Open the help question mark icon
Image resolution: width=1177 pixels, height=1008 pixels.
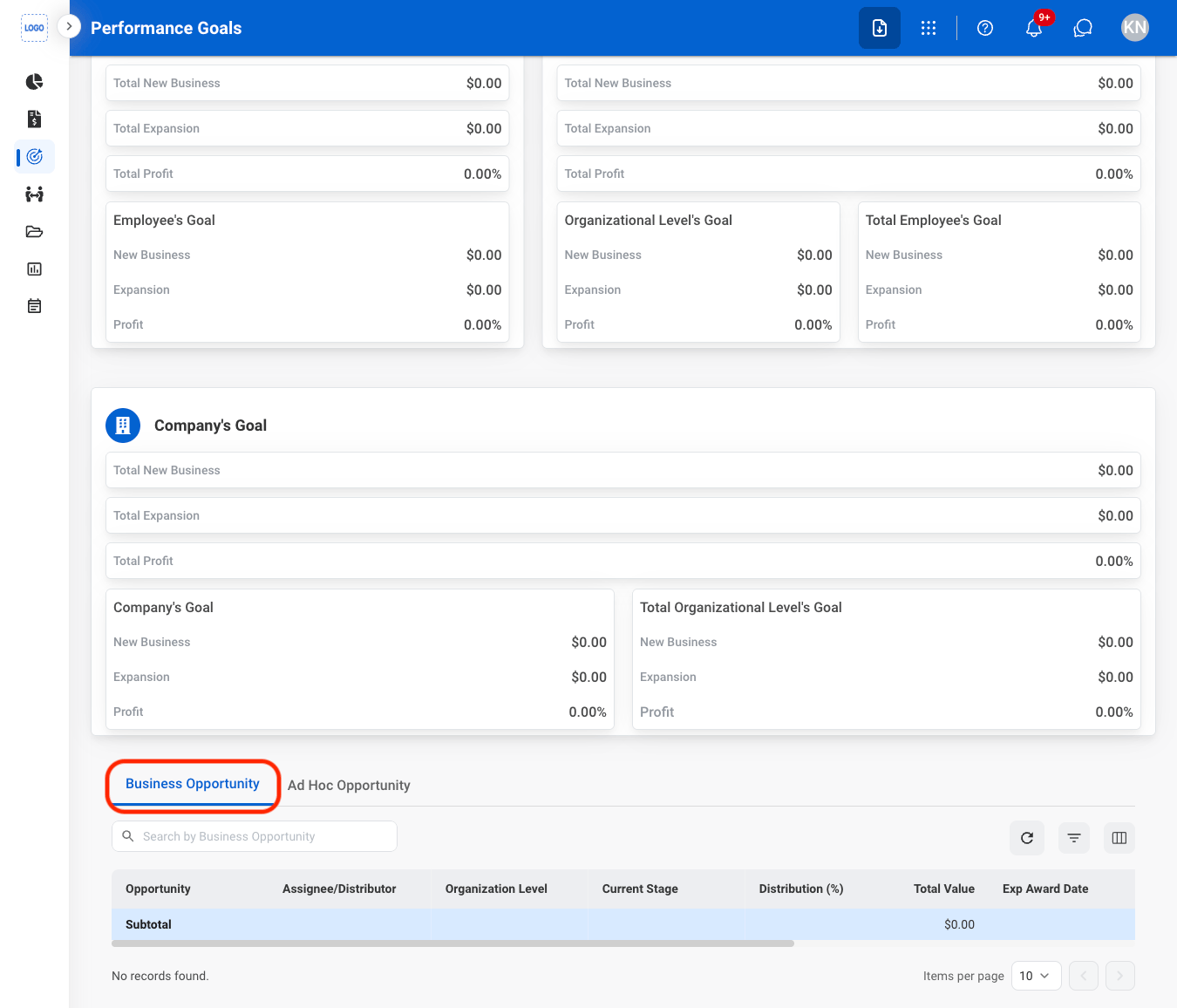coord(985,28)
